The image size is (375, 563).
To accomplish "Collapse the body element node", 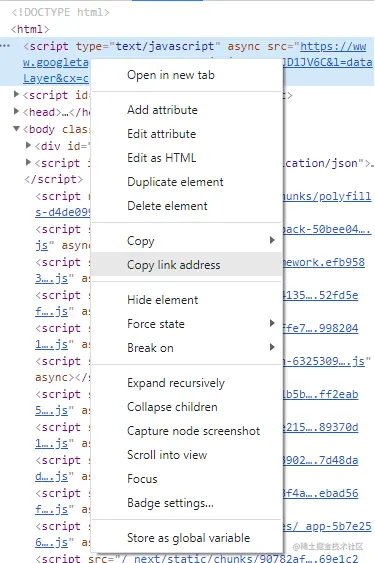I will pos(16,128).
